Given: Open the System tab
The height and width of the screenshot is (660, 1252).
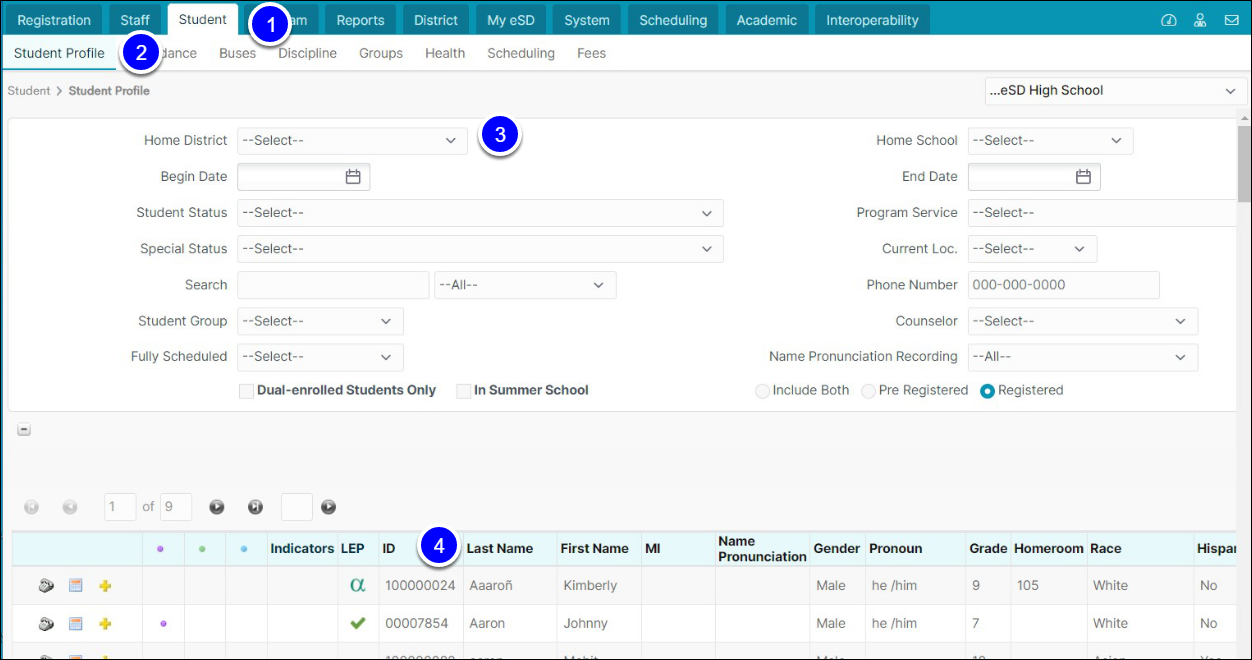Looking at the screenshot, I should (x=587, y=20).
